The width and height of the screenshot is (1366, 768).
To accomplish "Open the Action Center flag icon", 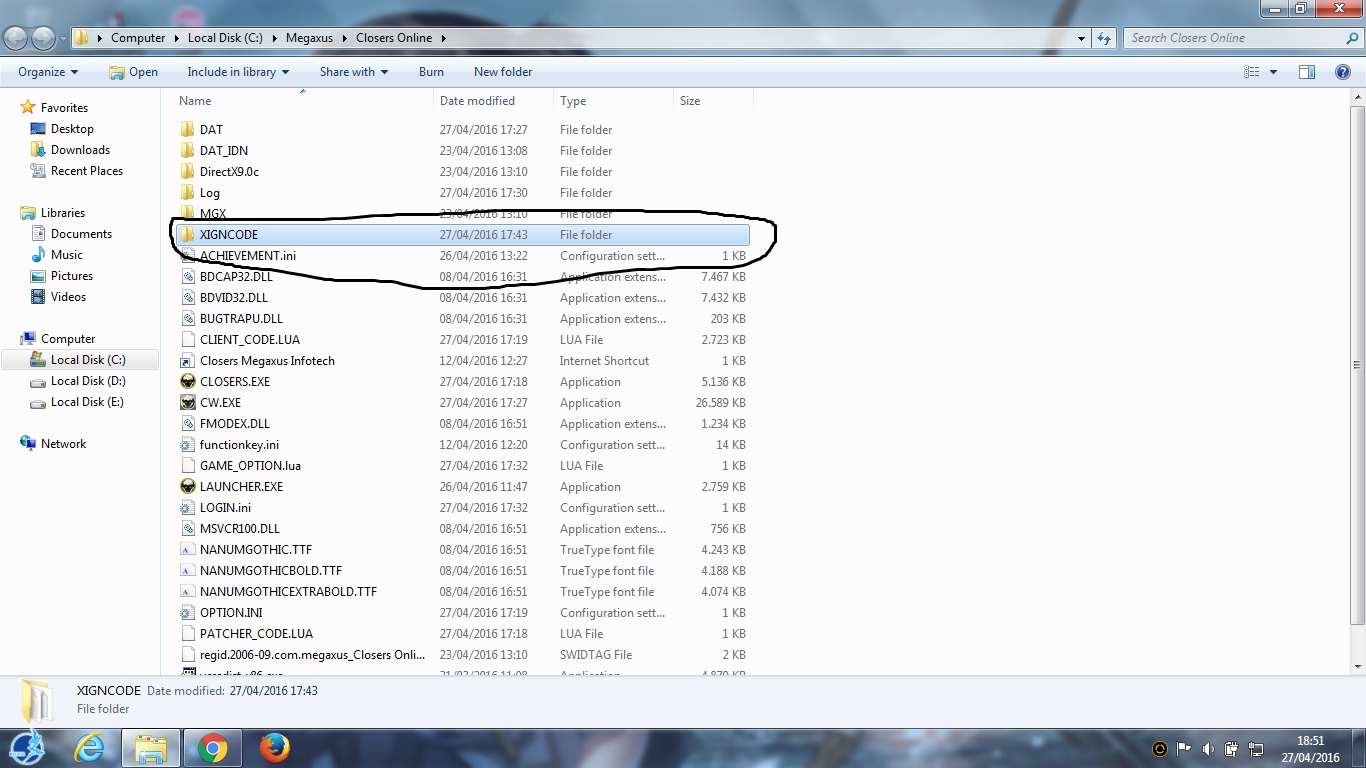I will [1184, 749].
